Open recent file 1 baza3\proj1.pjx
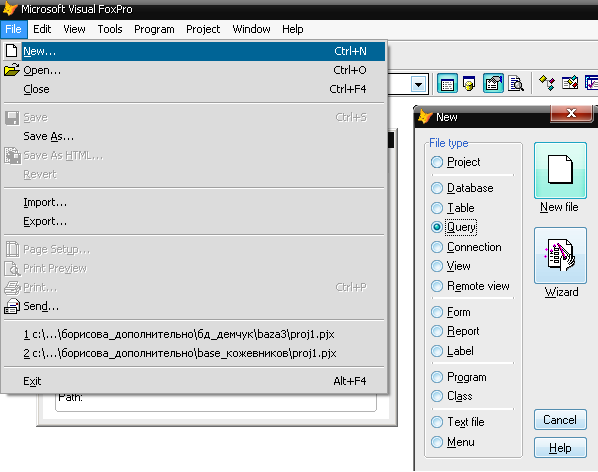 [x=194, y=334]
